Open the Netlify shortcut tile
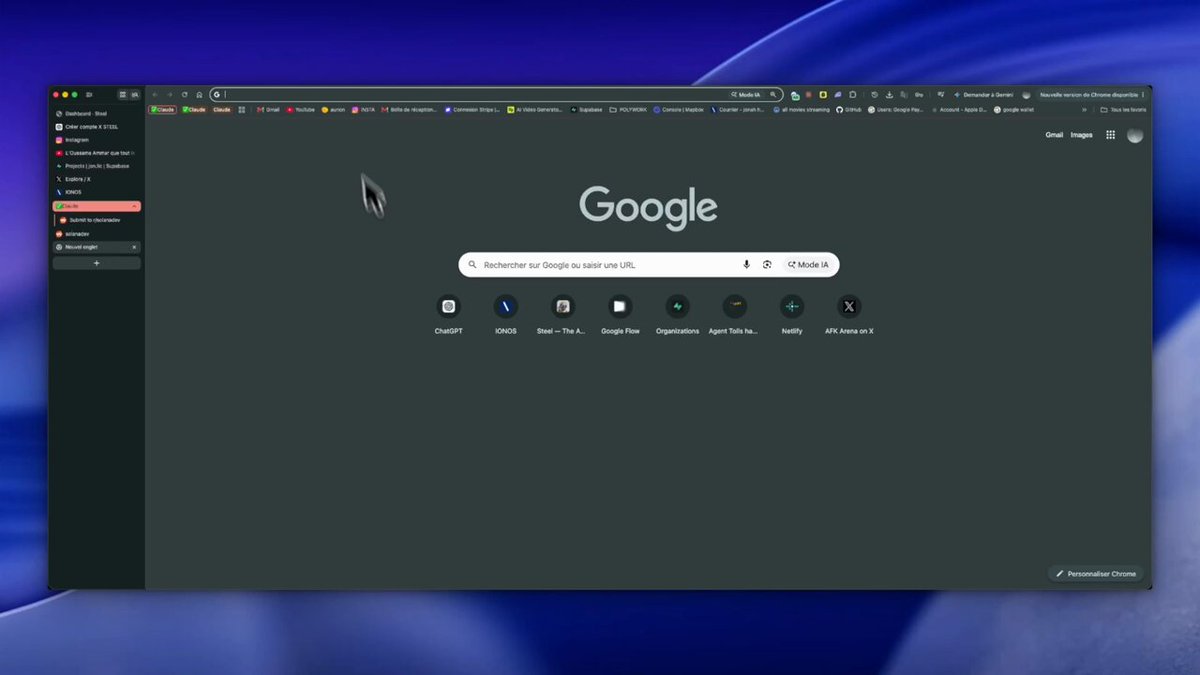 click(792, 314)
